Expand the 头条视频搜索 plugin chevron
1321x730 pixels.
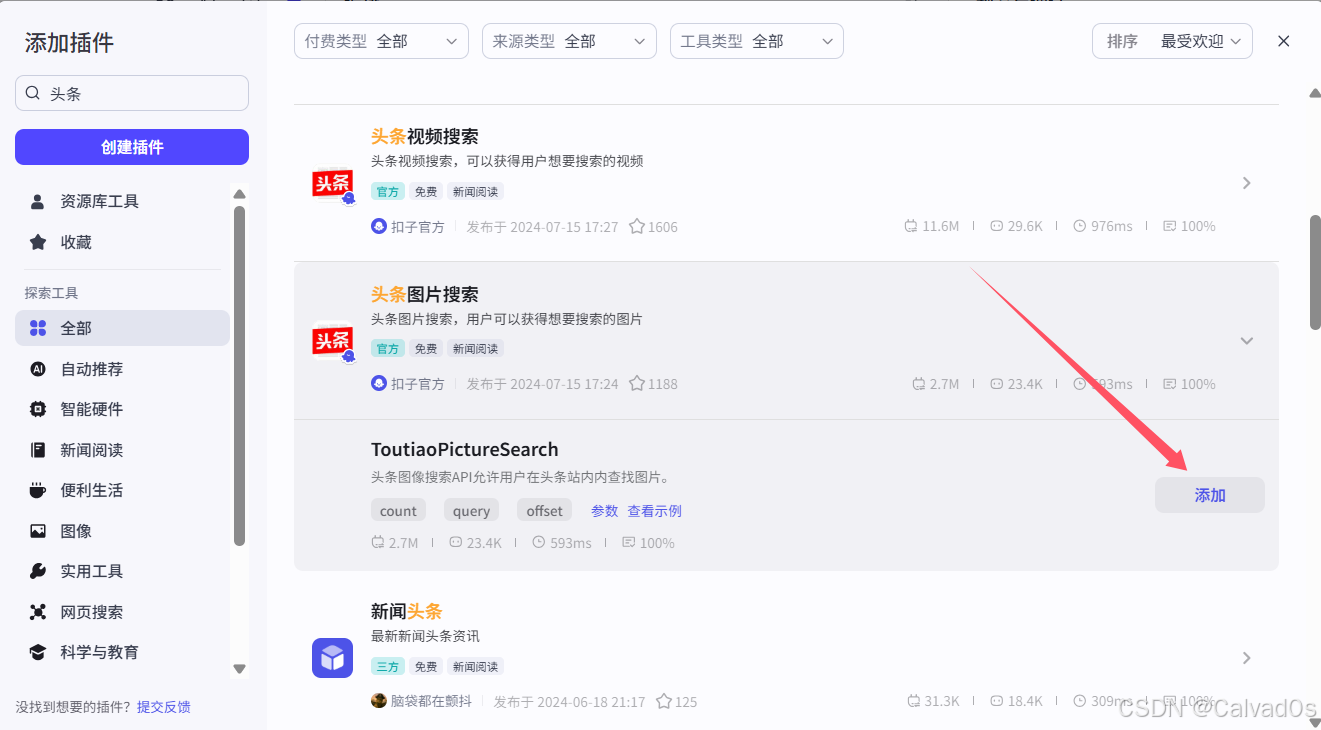pos(1246,183)
